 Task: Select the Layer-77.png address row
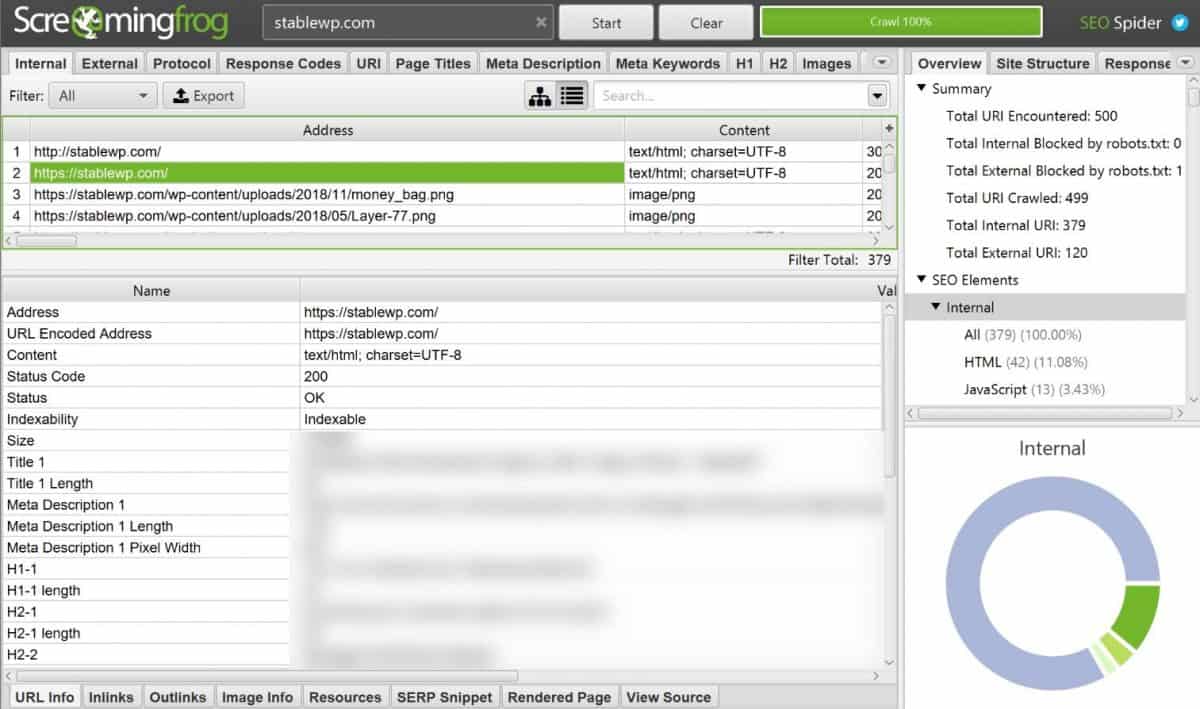(x=327, y=216)
